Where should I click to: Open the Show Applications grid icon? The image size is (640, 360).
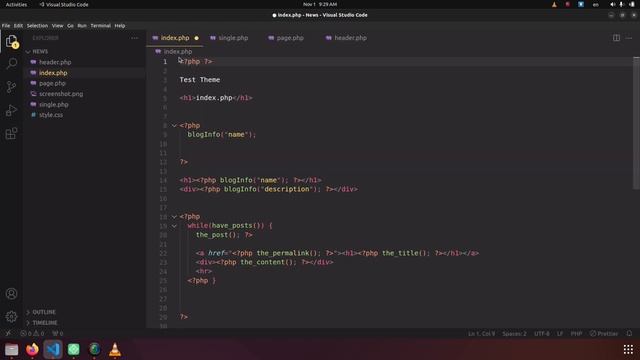point(628,349)
